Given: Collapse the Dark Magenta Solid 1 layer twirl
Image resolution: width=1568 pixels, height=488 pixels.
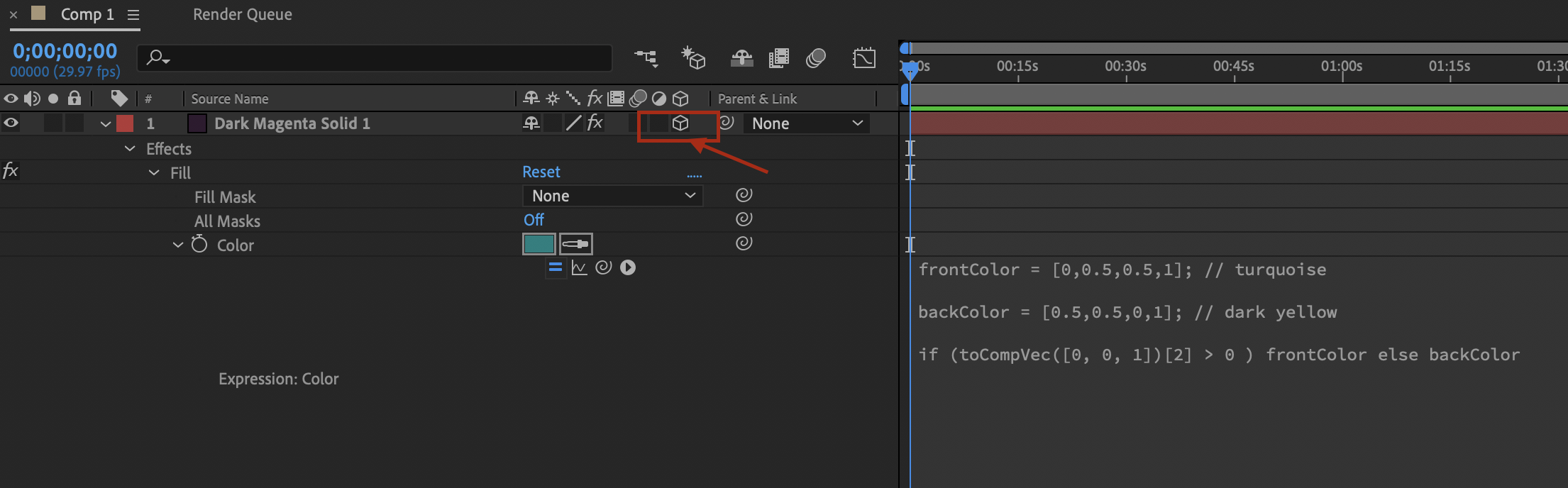Looking at the screenshot, I should click(x=106, y=123).
